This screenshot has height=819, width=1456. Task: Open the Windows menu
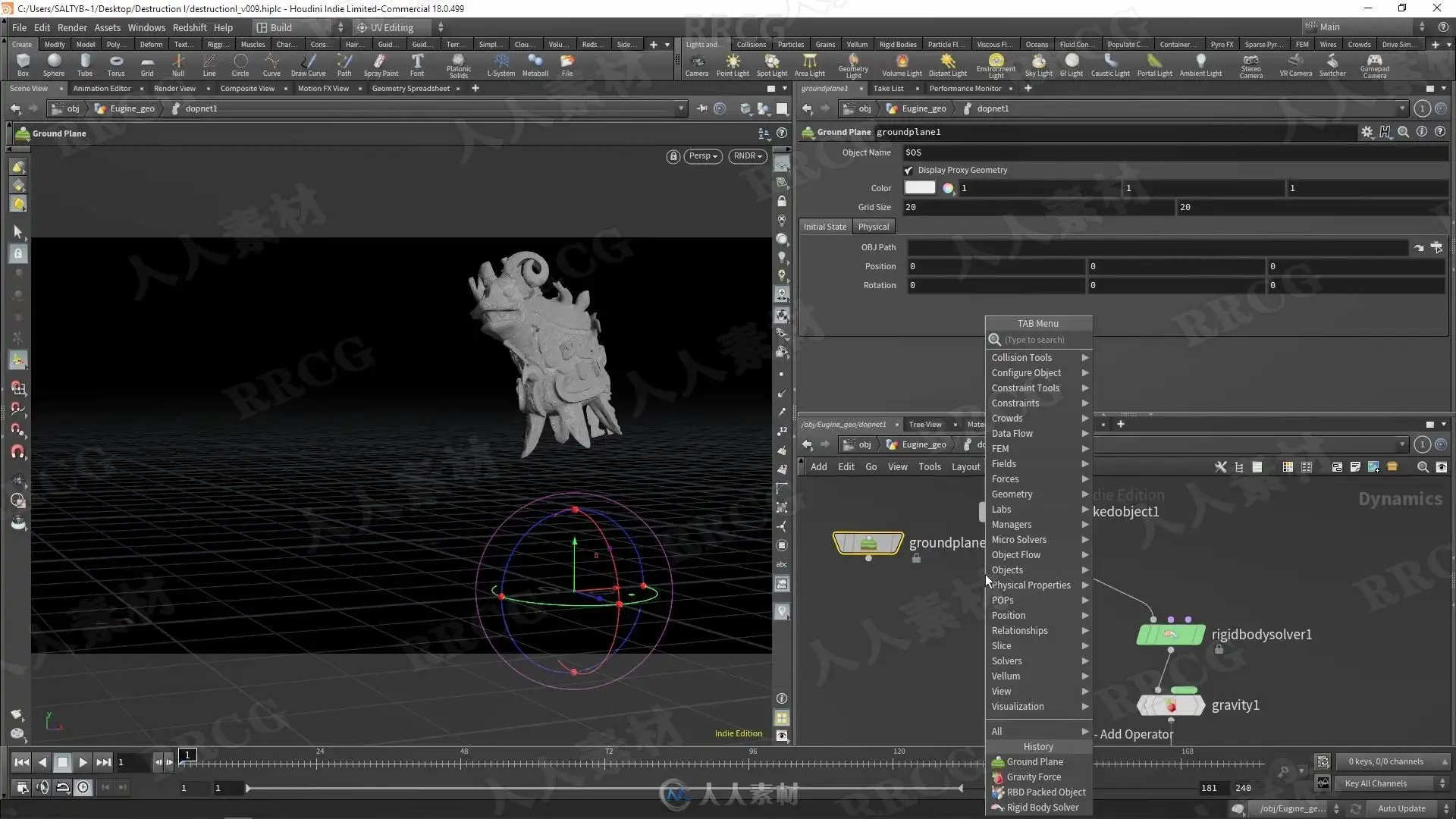(x=146, y=27)
